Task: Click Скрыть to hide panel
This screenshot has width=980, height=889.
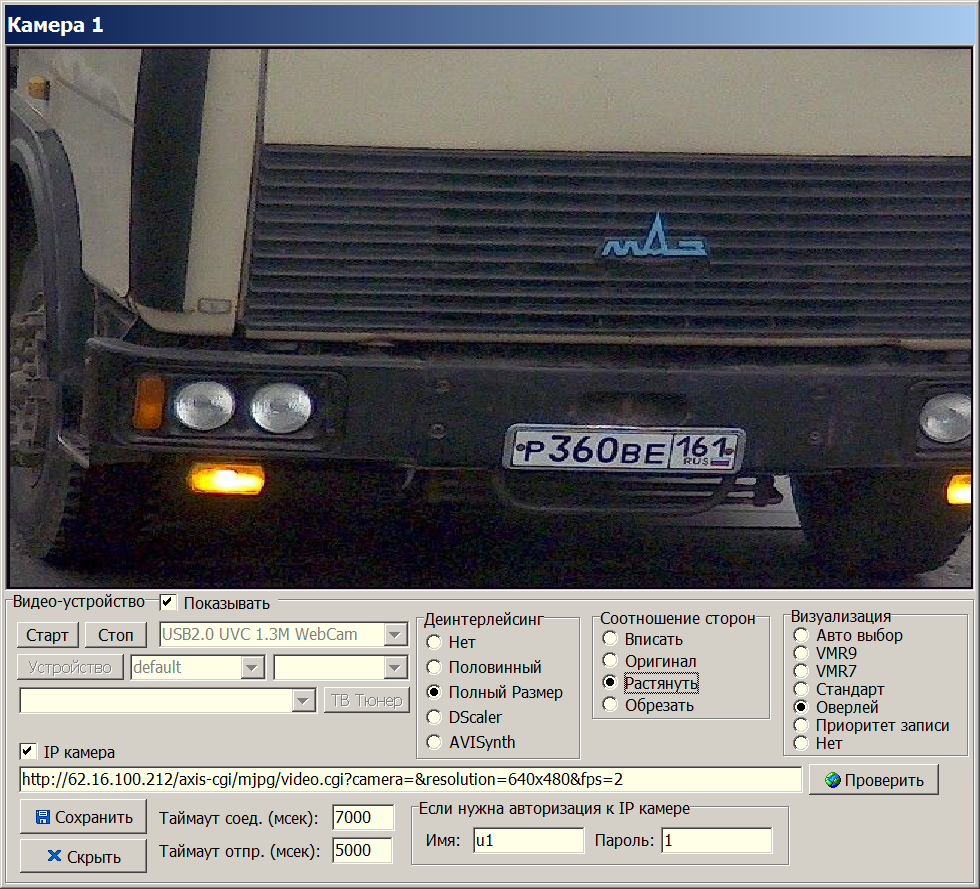Action: point(83,856)
